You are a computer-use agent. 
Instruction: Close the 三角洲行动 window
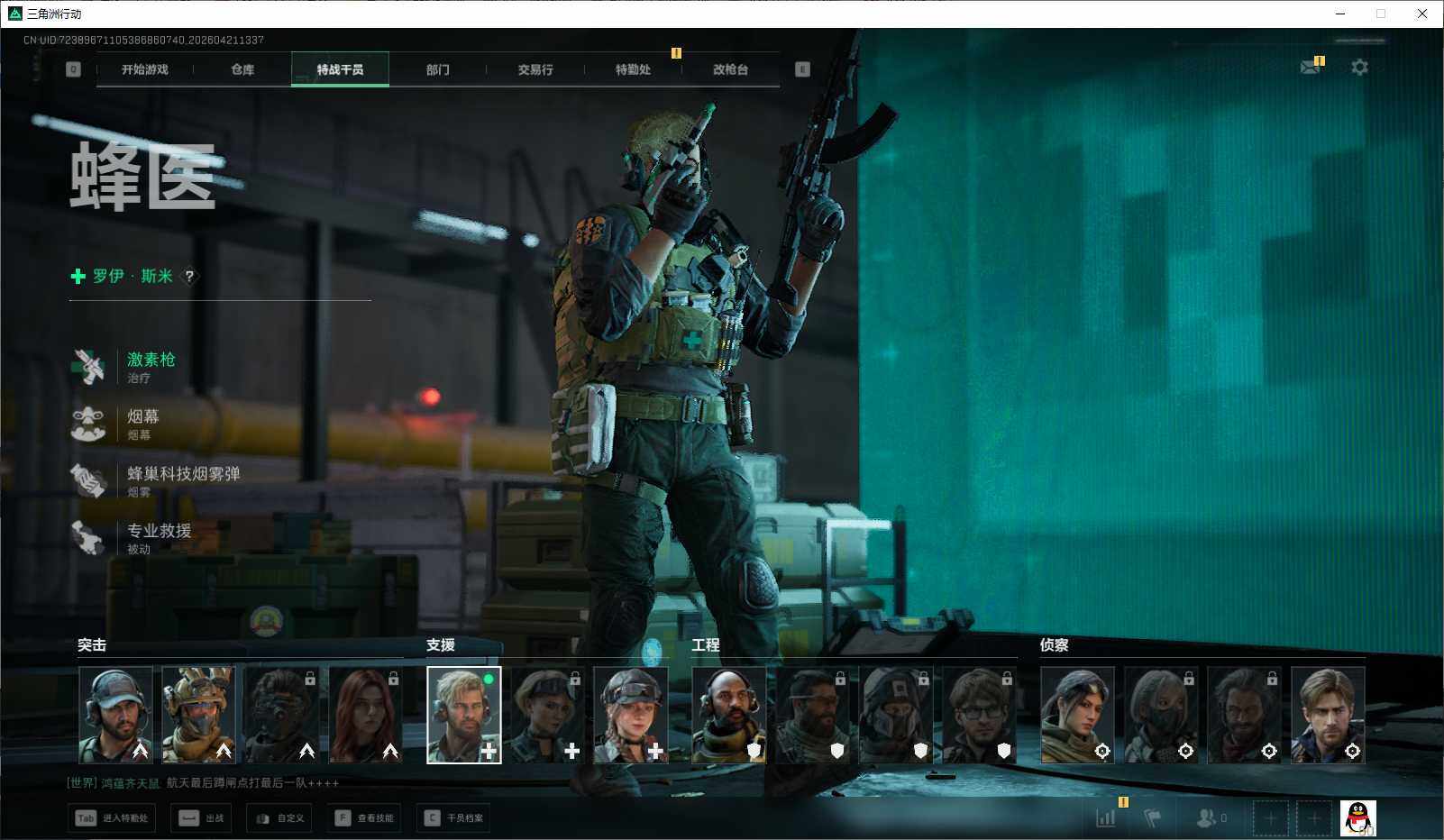coord(1422,14)
